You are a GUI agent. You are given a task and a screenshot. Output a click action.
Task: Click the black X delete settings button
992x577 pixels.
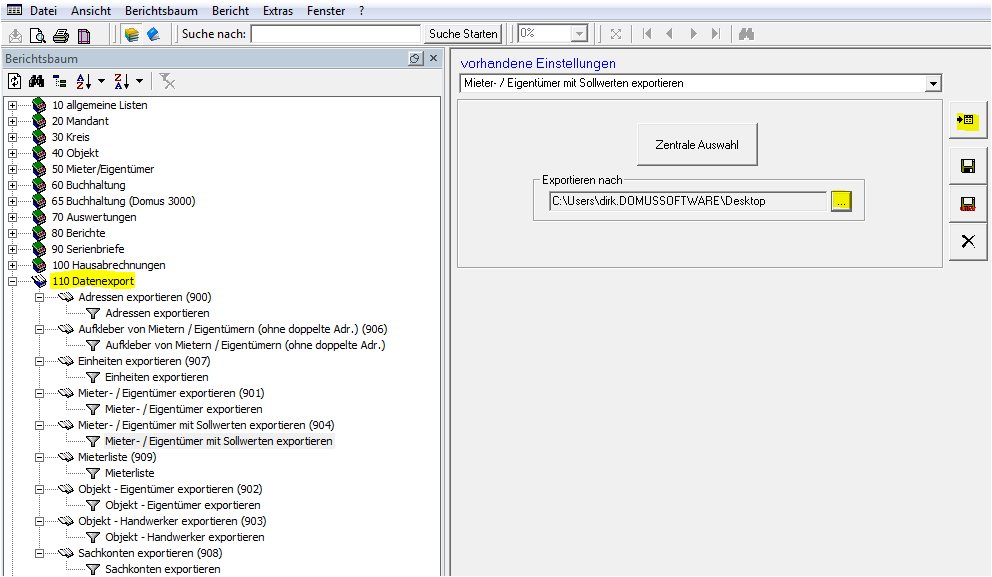tap(967, 241)
